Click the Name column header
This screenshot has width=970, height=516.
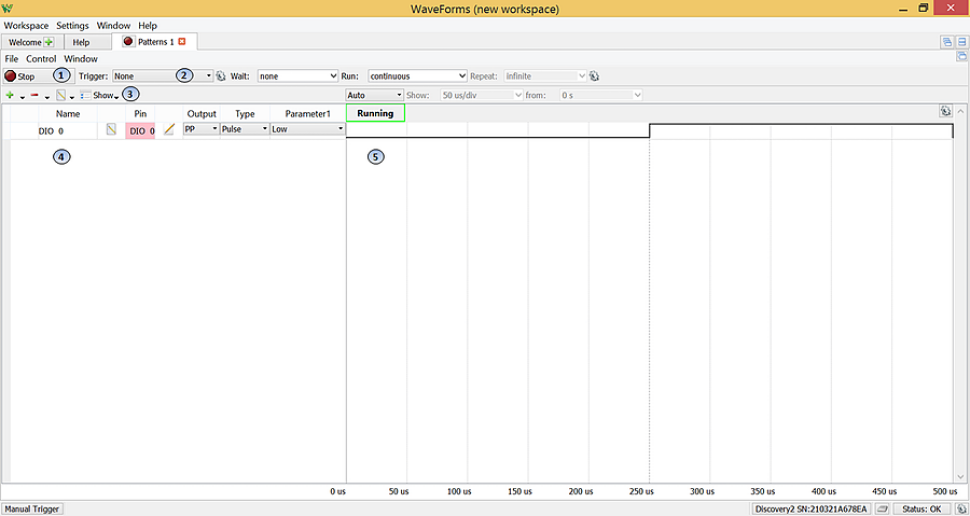tap(68, 114)
